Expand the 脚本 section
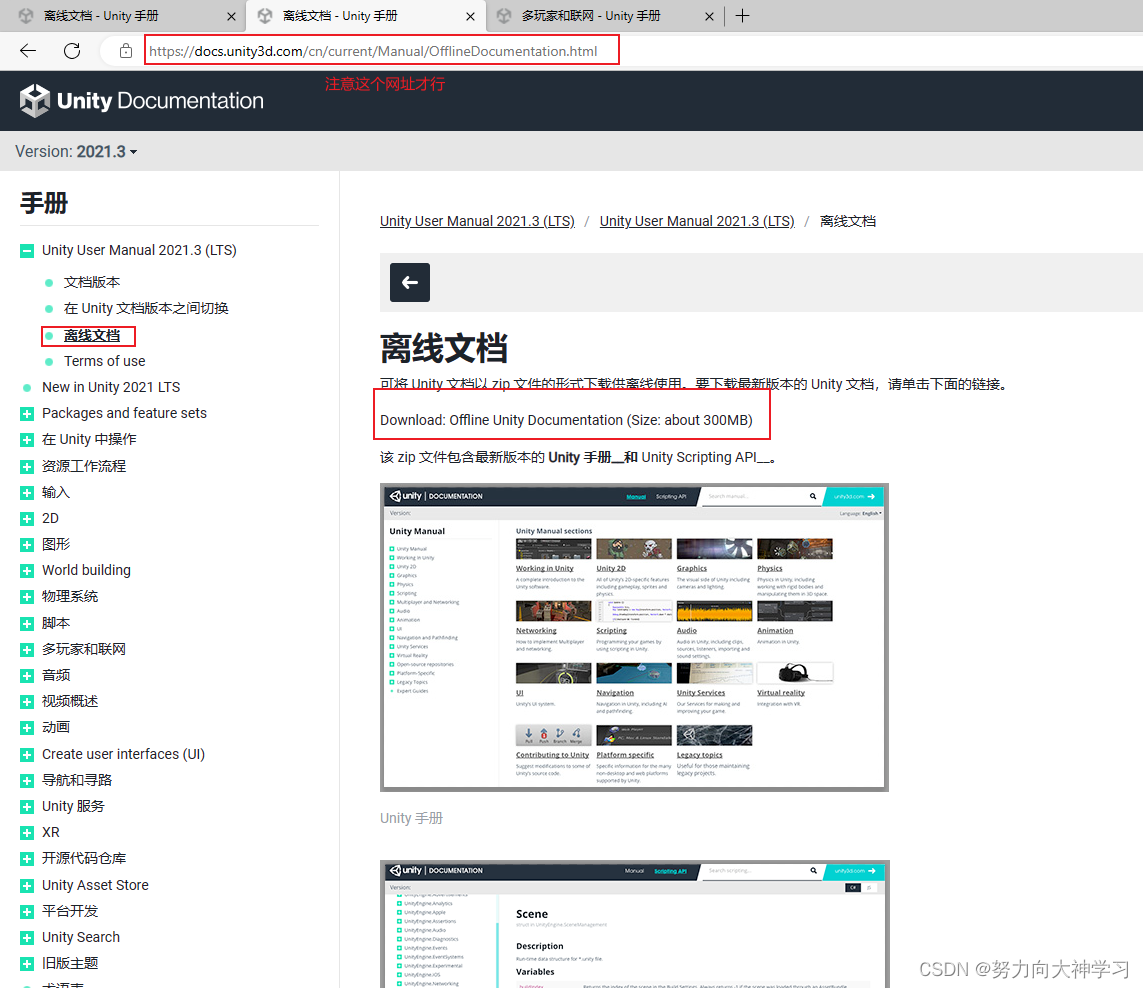1143x988 pixels. coord(27,623)
